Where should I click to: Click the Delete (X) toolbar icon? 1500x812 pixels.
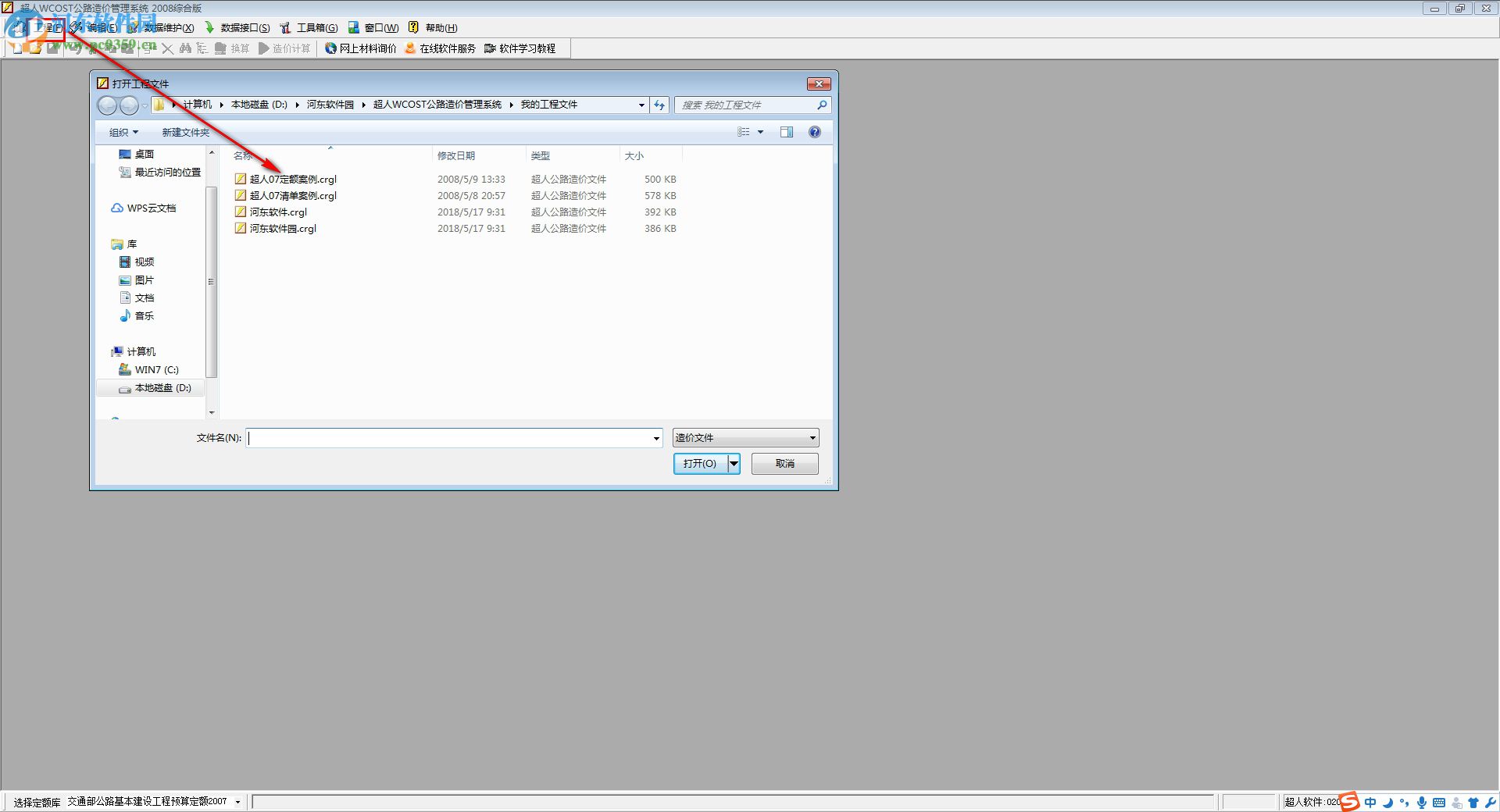[167, 48]
